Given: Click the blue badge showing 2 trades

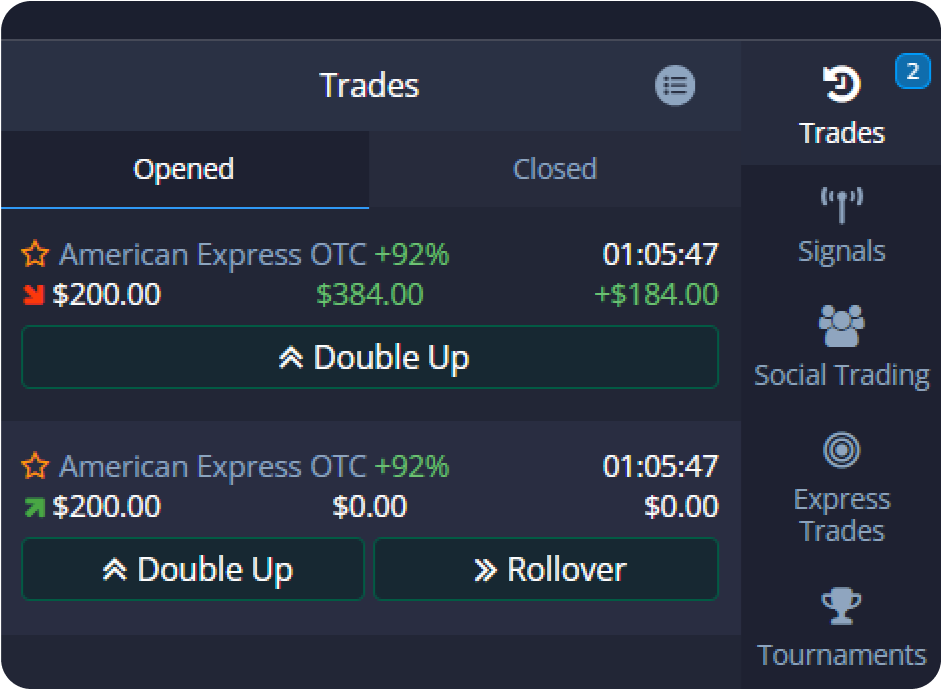Looking at the screenshot, I should point(912,73).
